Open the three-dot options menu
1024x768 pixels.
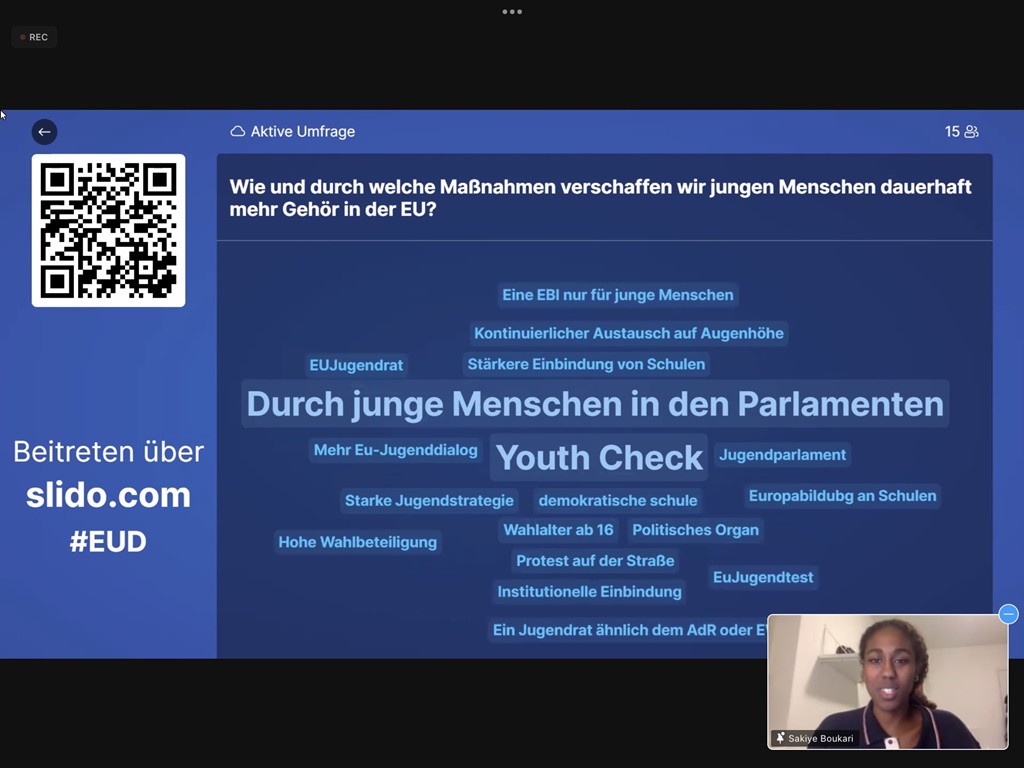pyautogui.click(x=512, y=12)
